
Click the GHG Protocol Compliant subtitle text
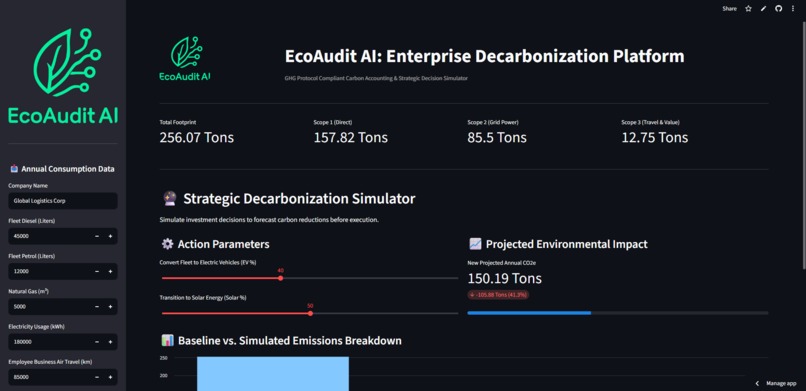[376, 79]
